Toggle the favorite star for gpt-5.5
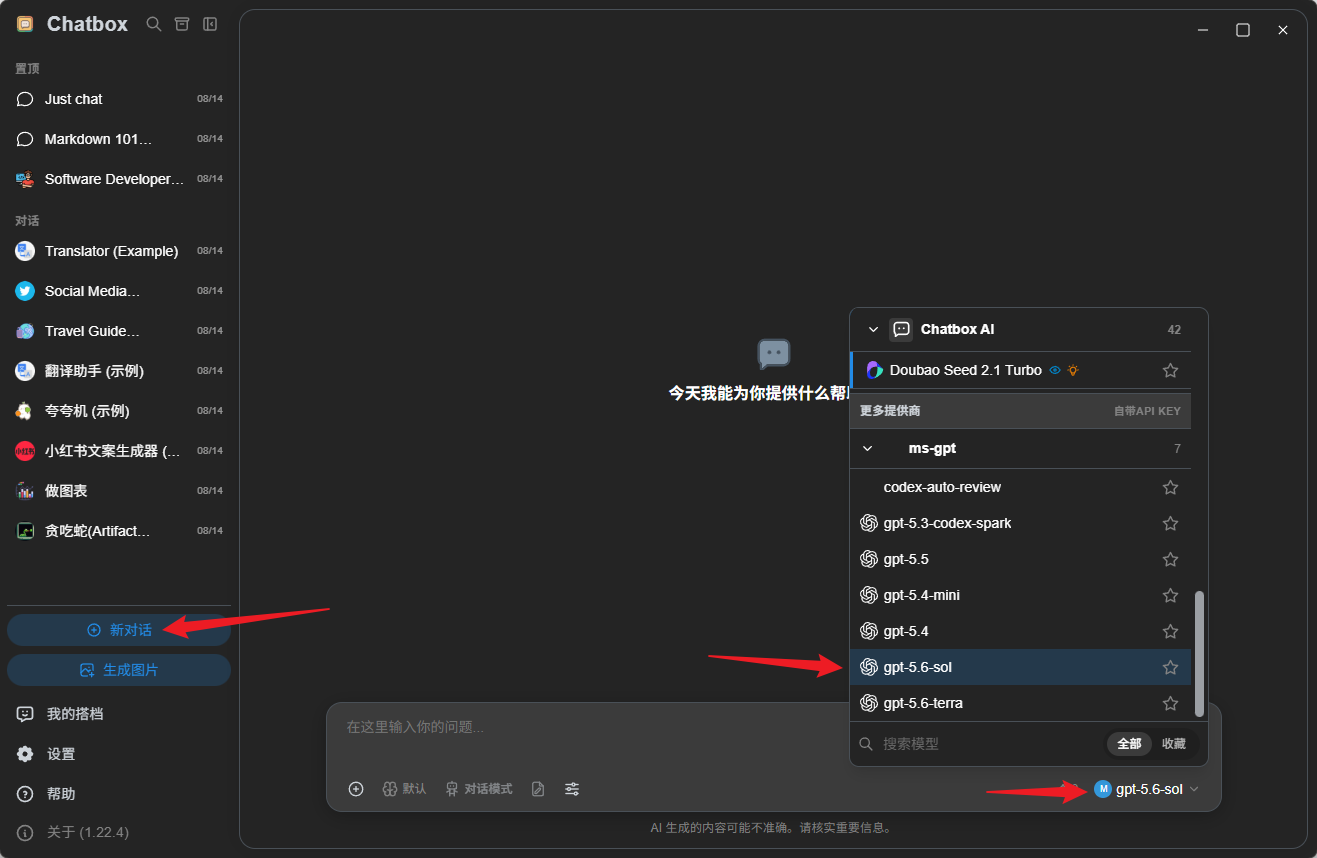Image resolution: width=1317 pixels, height=858 pixels. tap(1170, 559)
